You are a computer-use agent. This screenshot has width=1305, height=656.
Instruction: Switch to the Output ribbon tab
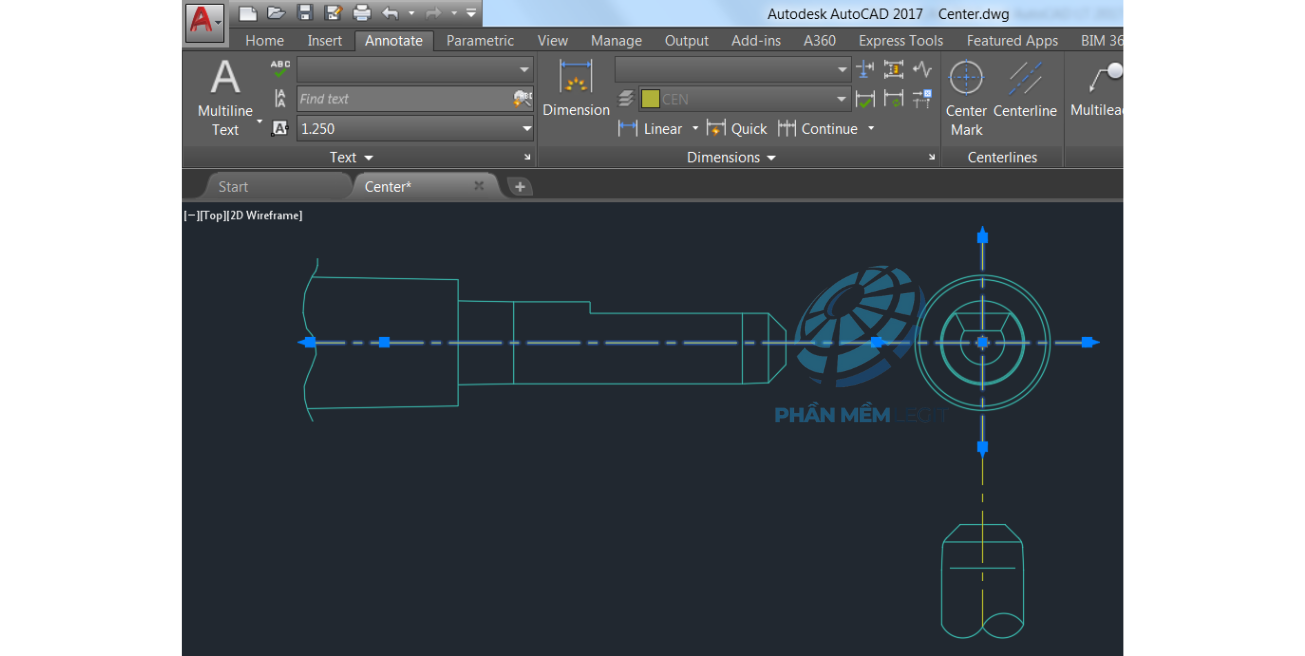coord(687,41)
